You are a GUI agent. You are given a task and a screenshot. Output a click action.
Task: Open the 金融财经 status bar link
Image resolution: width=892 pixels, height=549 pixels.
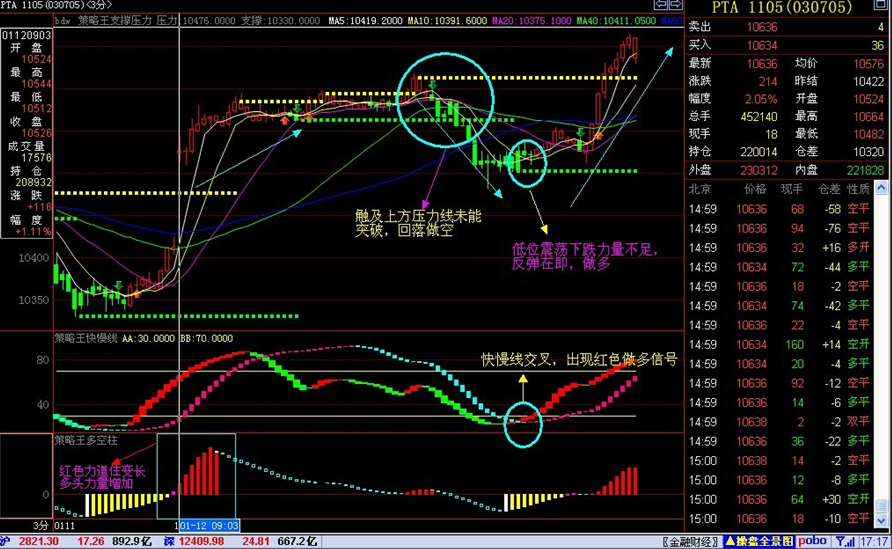[x=691, y=541]
